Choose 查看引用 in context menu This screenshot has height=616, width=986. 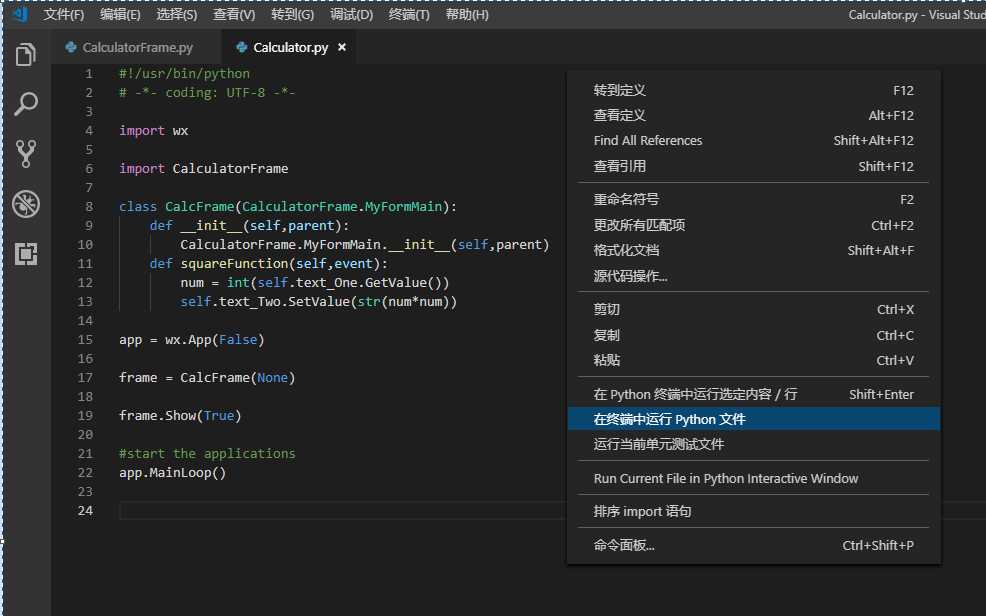coord(753,167)
